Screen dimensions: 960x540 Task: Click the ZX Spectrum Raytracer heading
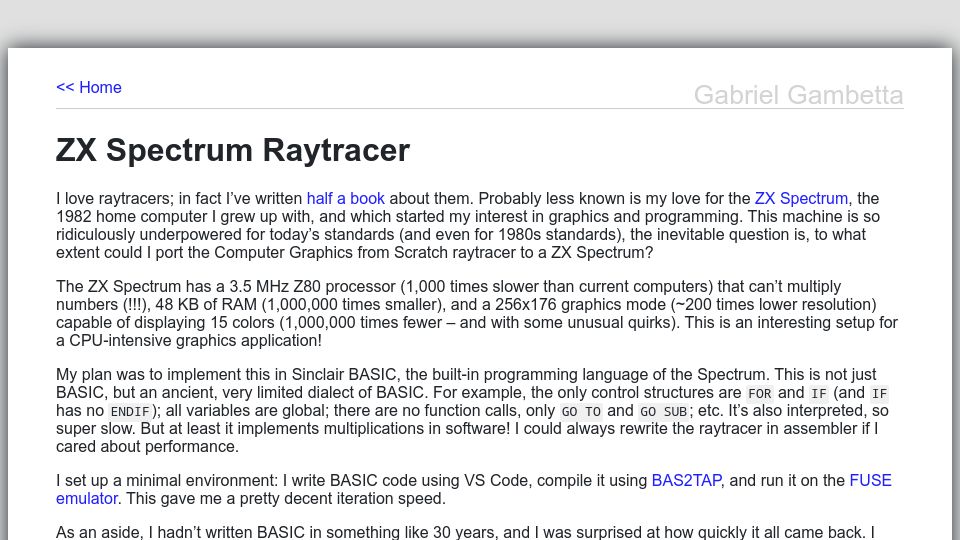tap(233, 150)
